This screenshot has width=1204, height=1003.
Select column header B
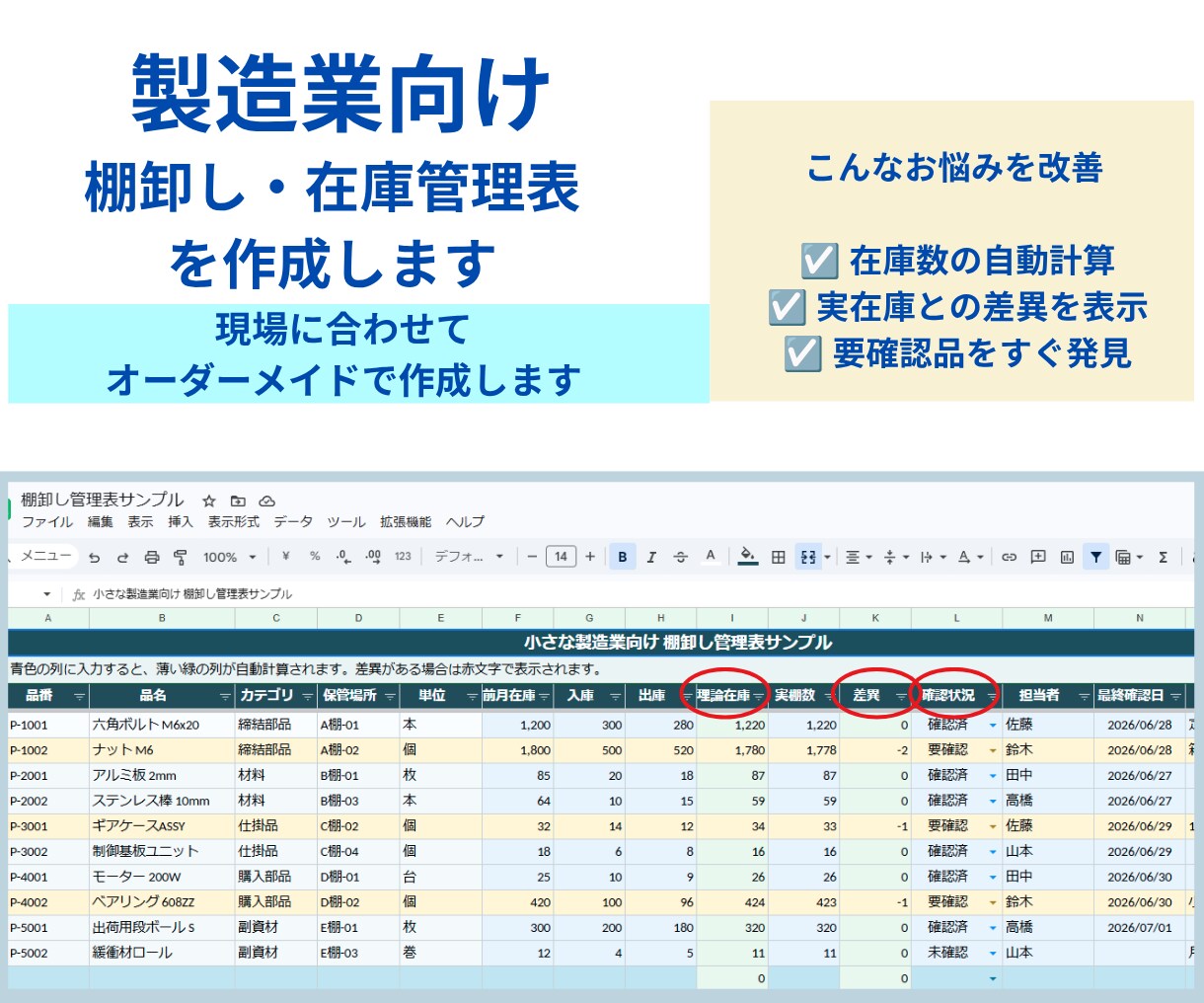162,618
